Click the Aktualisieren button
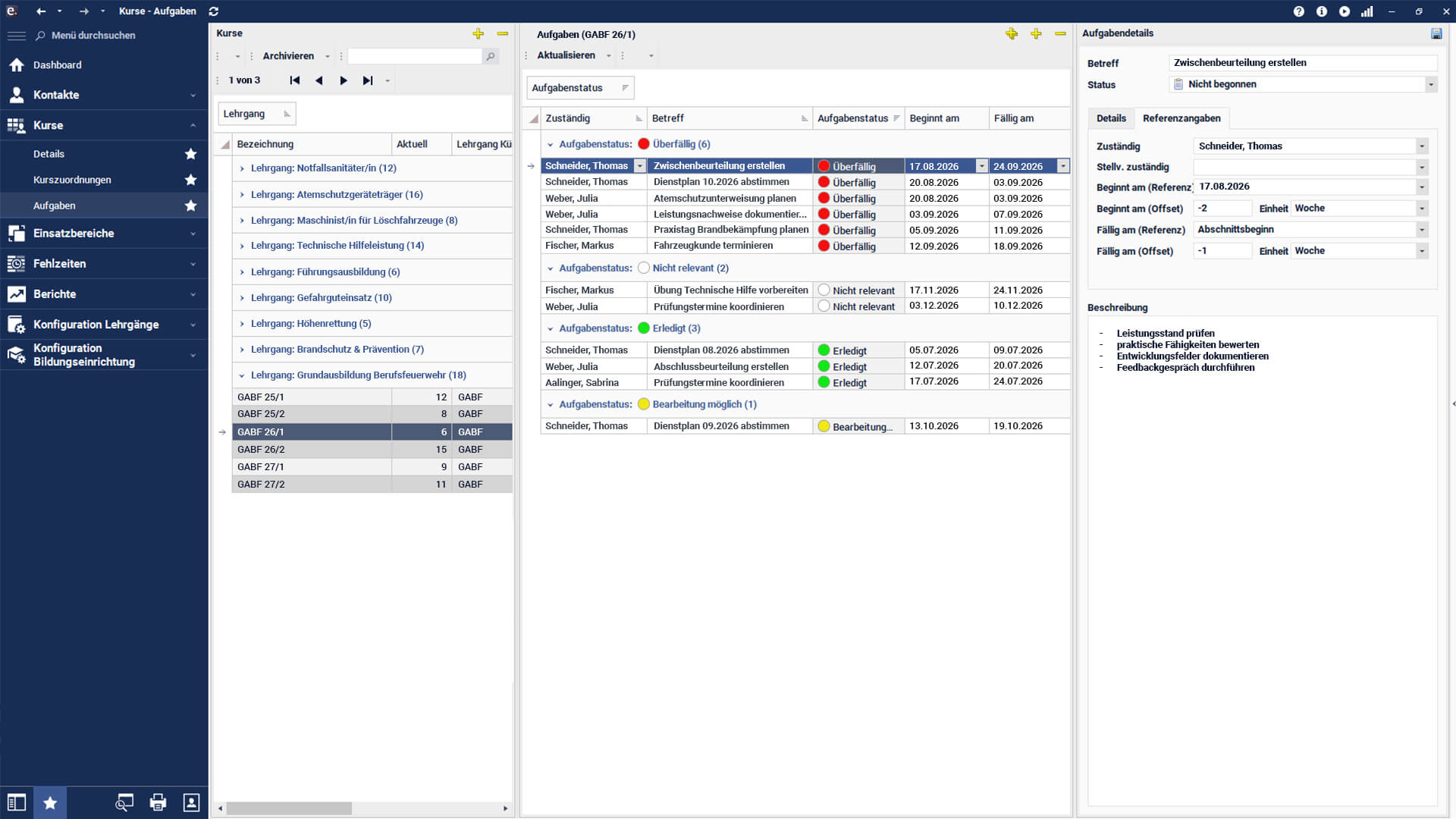 click(566, 55)
